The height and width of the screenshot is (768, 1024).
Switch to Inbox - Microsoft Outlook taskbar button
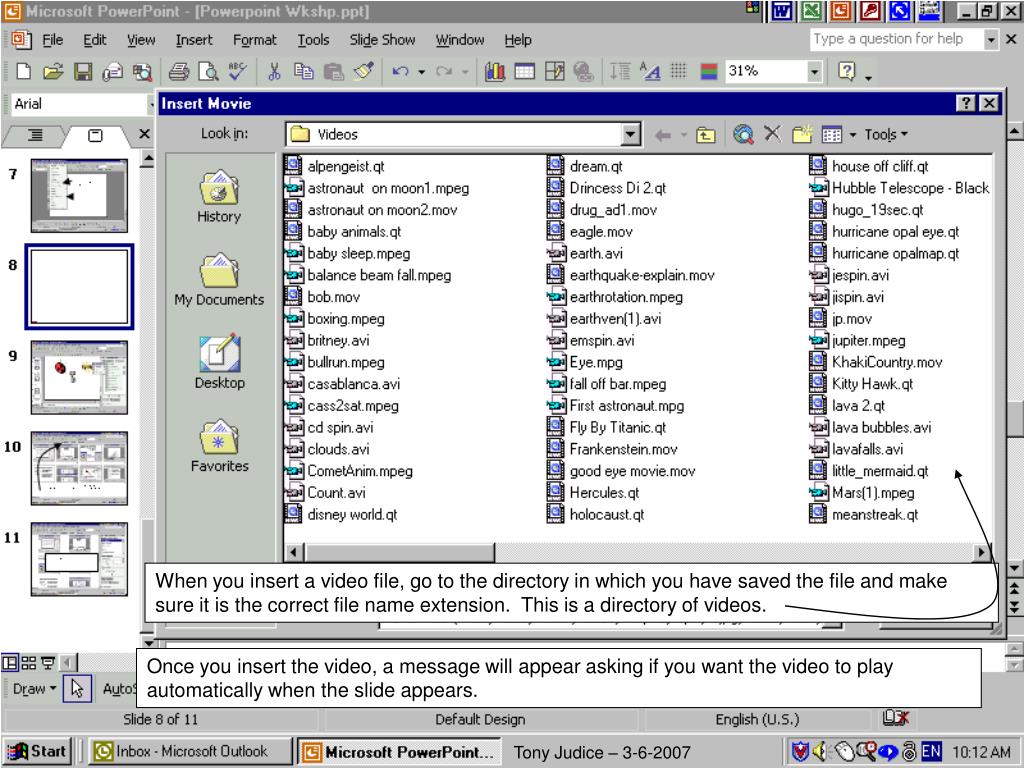tap(189, 752)
